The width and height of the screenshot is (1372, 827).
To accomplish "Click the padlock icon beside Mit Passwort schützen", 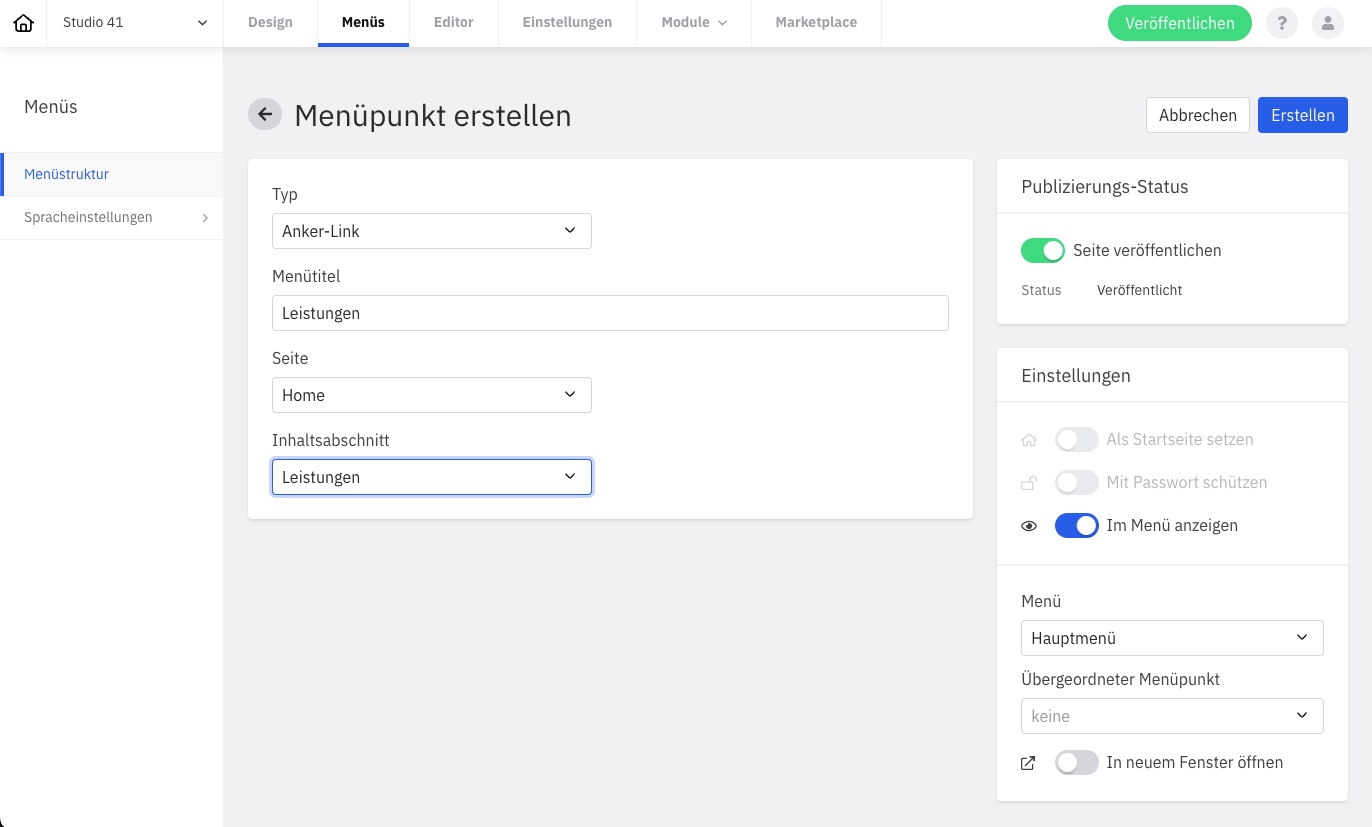I will click(x=1028, y=483).
